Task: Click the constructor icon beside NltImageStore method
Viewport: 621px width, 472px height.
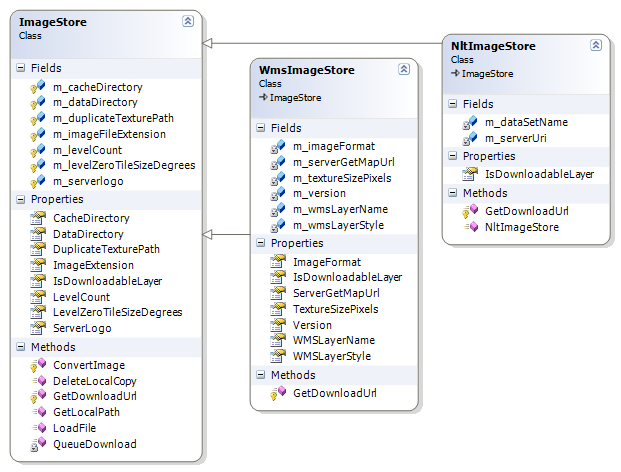Action: (x=471, y=227)
